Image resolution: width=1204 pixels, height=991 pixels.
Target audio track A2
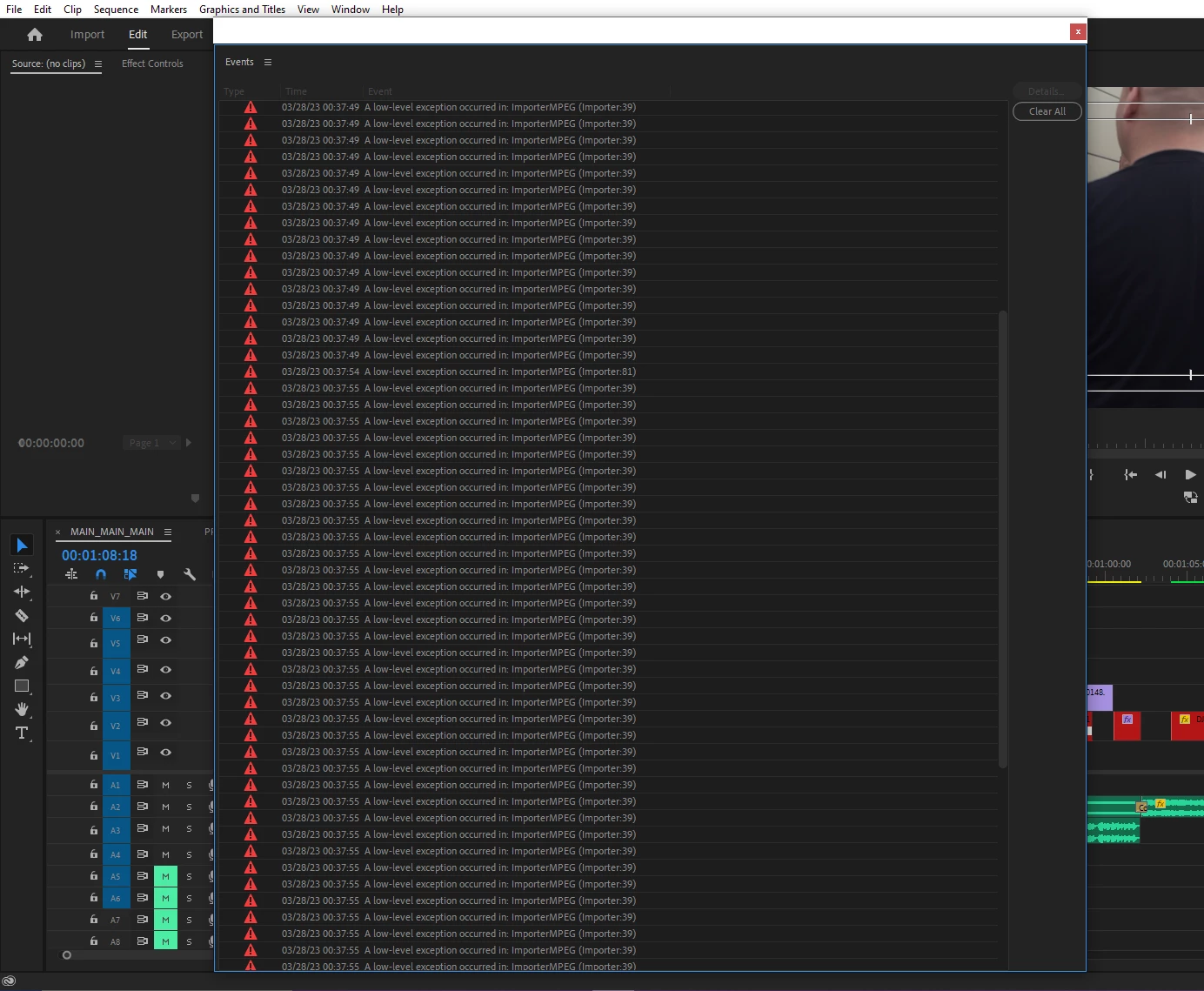coord(116,807)
